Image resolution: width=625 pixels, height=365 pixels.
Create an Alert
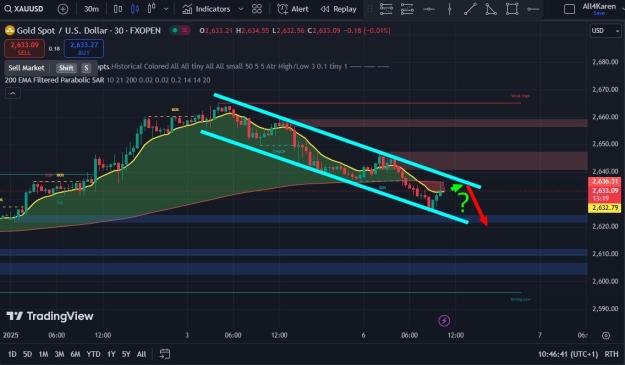tap(293, 9)
